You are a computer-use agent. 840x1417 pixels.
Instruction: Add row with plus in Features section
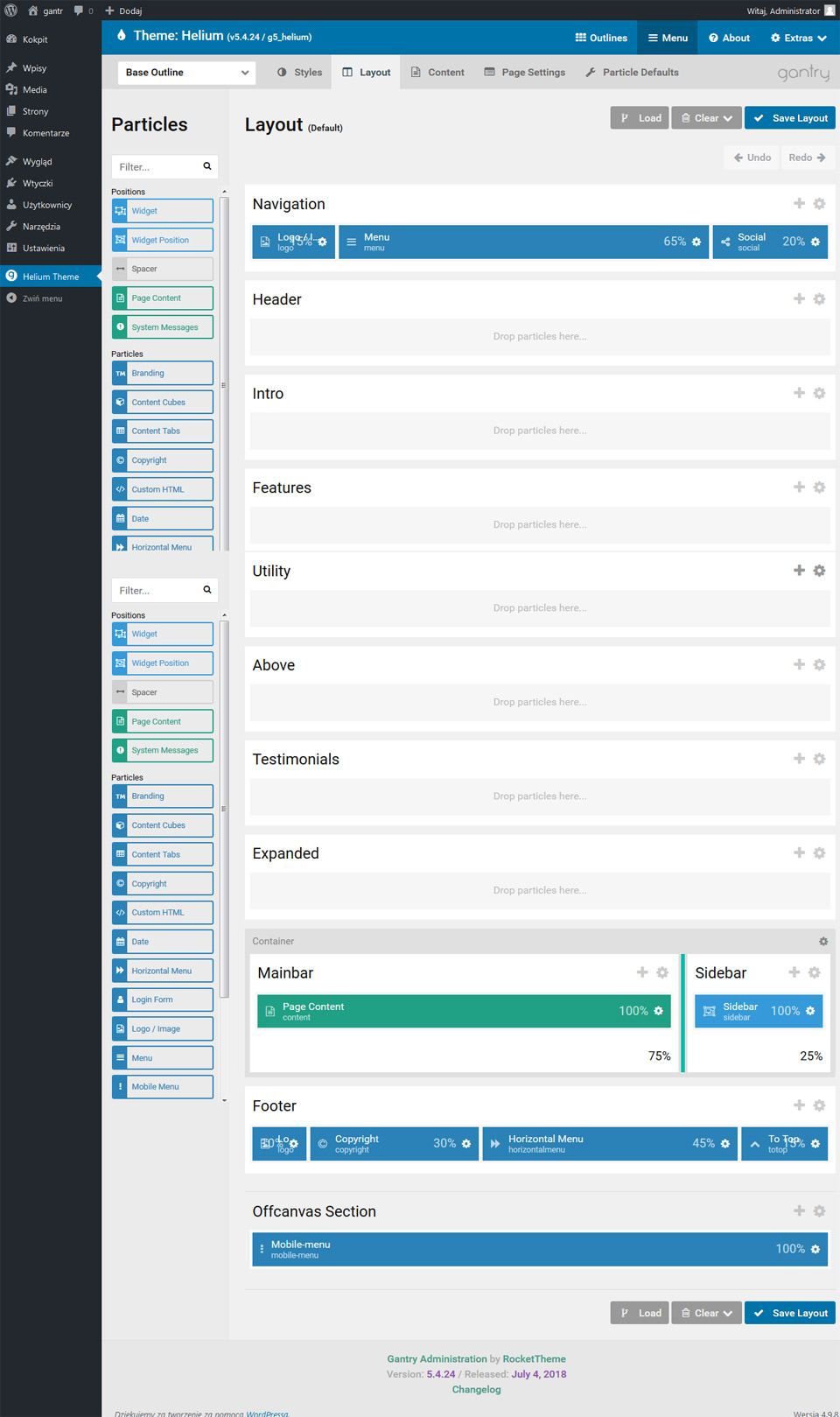tap(799, 488)
